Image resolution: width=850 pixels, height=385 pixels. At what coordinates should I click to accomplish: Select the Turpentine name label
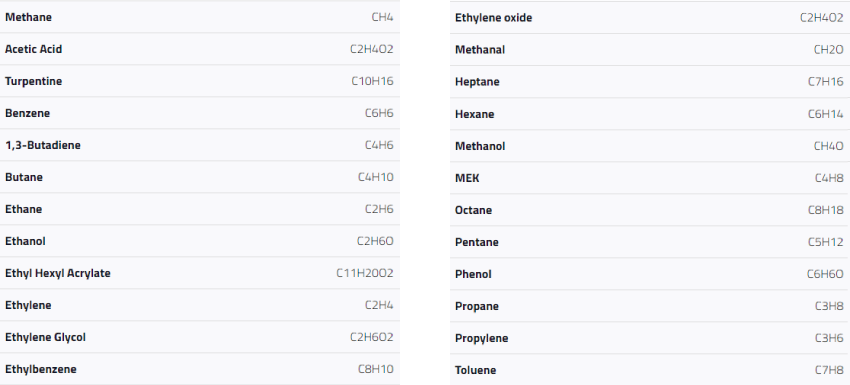coord(34,81)
